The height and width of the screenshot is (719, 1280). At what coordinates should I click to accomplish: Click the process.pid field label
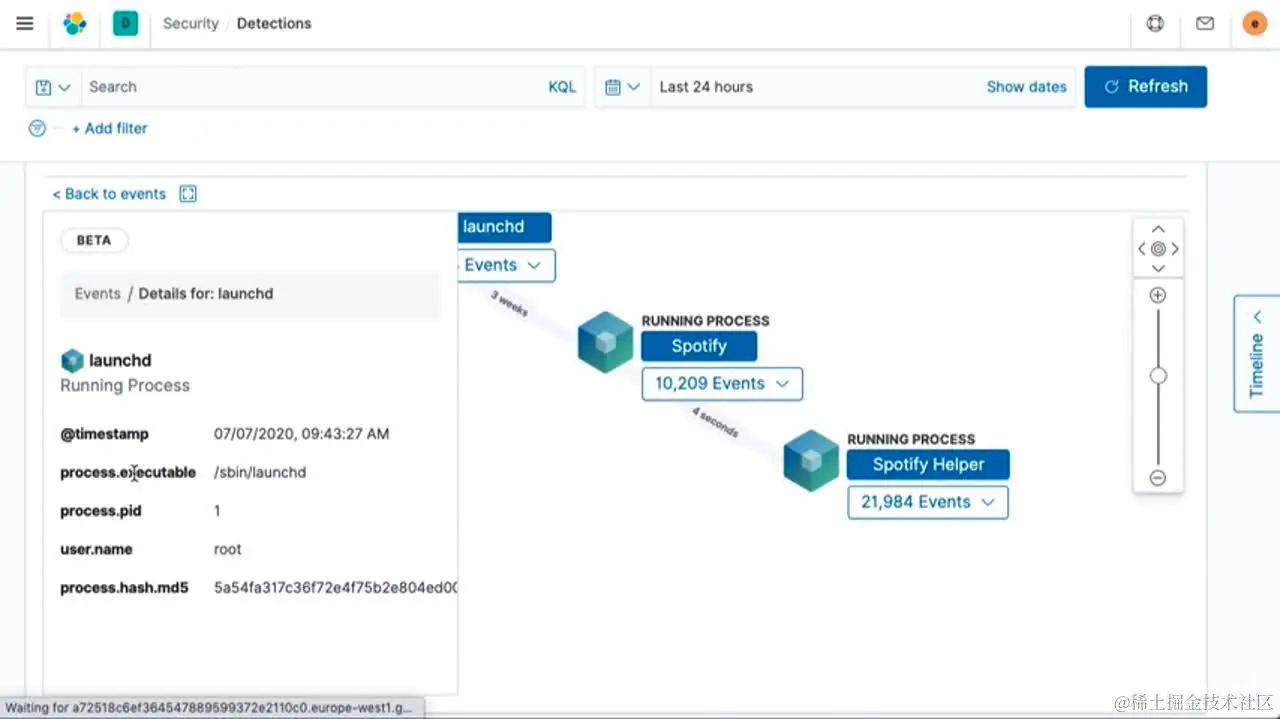[x=101, y=511]
